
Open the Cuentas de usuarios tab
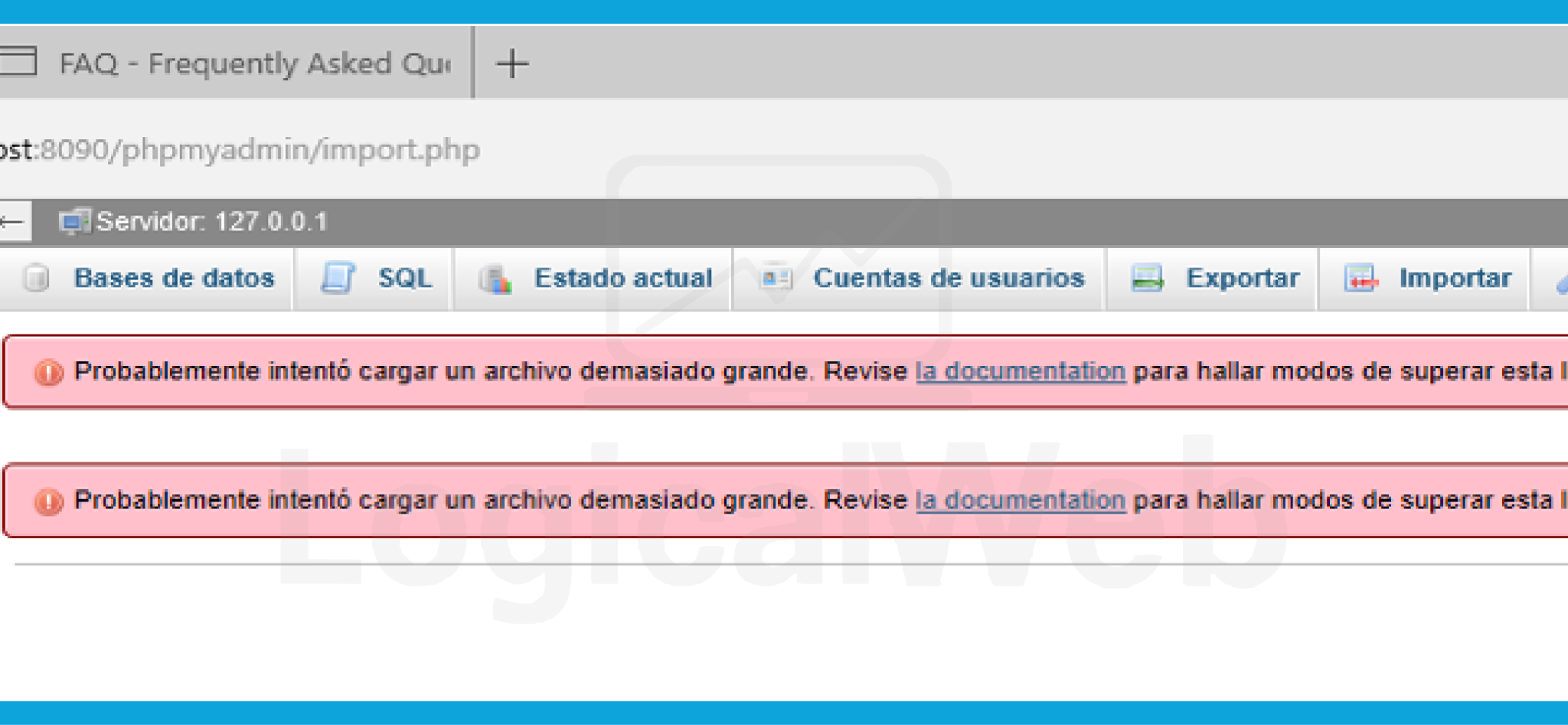[x=948, y=278]
